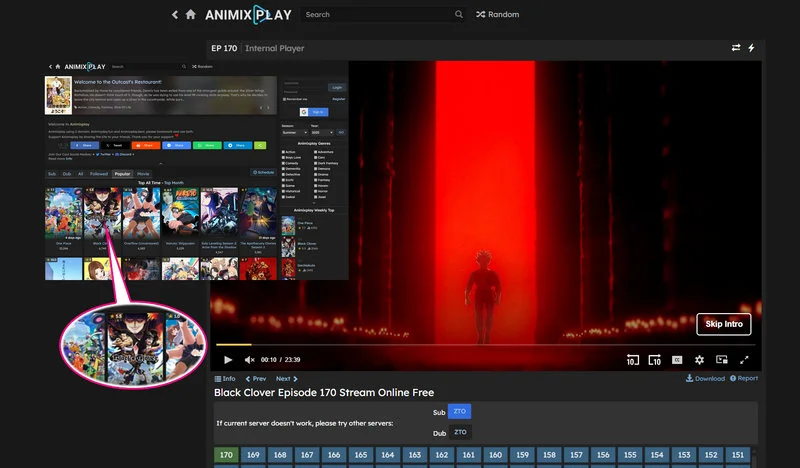Check the Action genre checkbox
Viewport: 800px width, 468px height.
(284, 152)
